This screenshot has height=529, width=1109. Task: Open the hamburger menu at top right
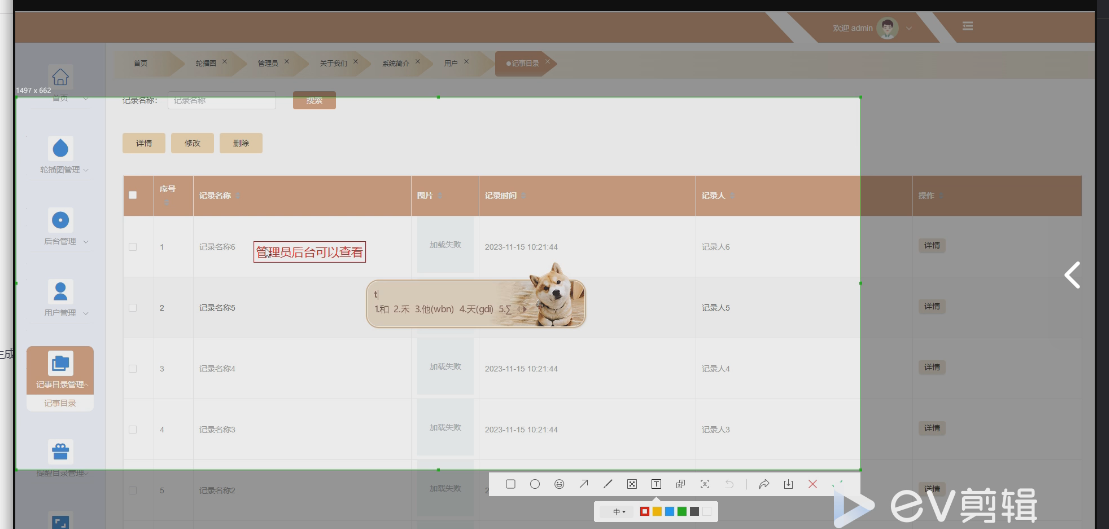pyautogui.click(x=968, y=26)
